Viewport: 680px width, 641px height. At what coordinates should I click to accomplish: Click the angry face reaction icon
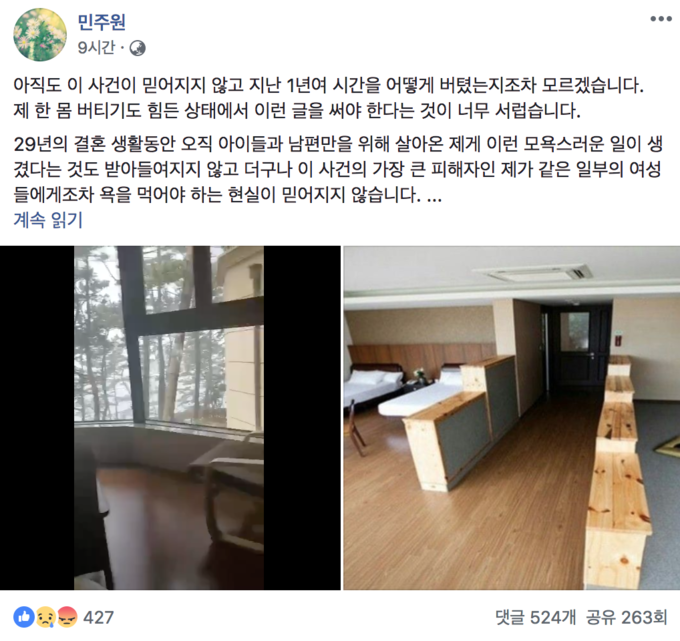(x=67, y=617)
